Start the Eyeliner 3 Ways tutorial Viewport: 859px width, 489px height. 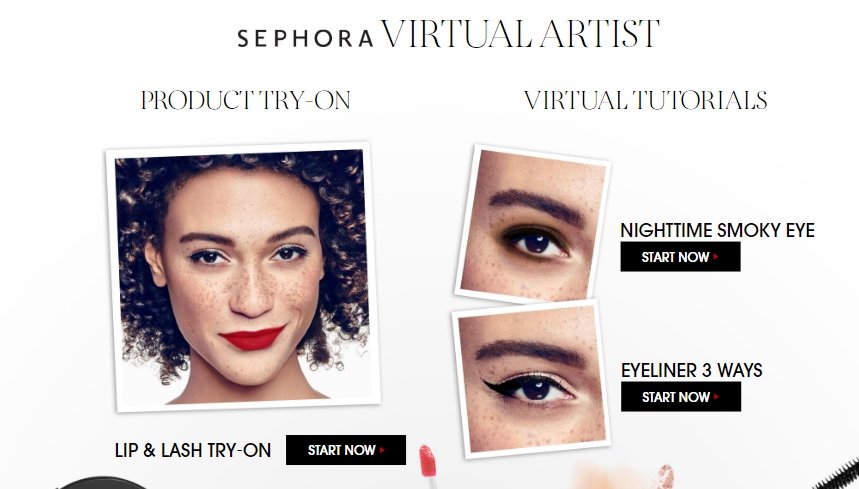[680, 396]
